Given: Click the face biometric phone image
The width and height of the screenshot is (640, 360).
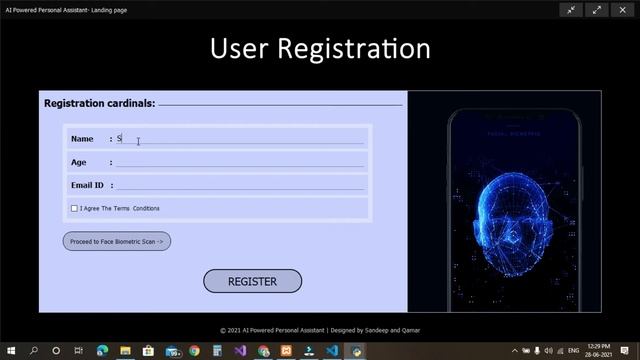Looking at the screenshot, I should point(504,202).
